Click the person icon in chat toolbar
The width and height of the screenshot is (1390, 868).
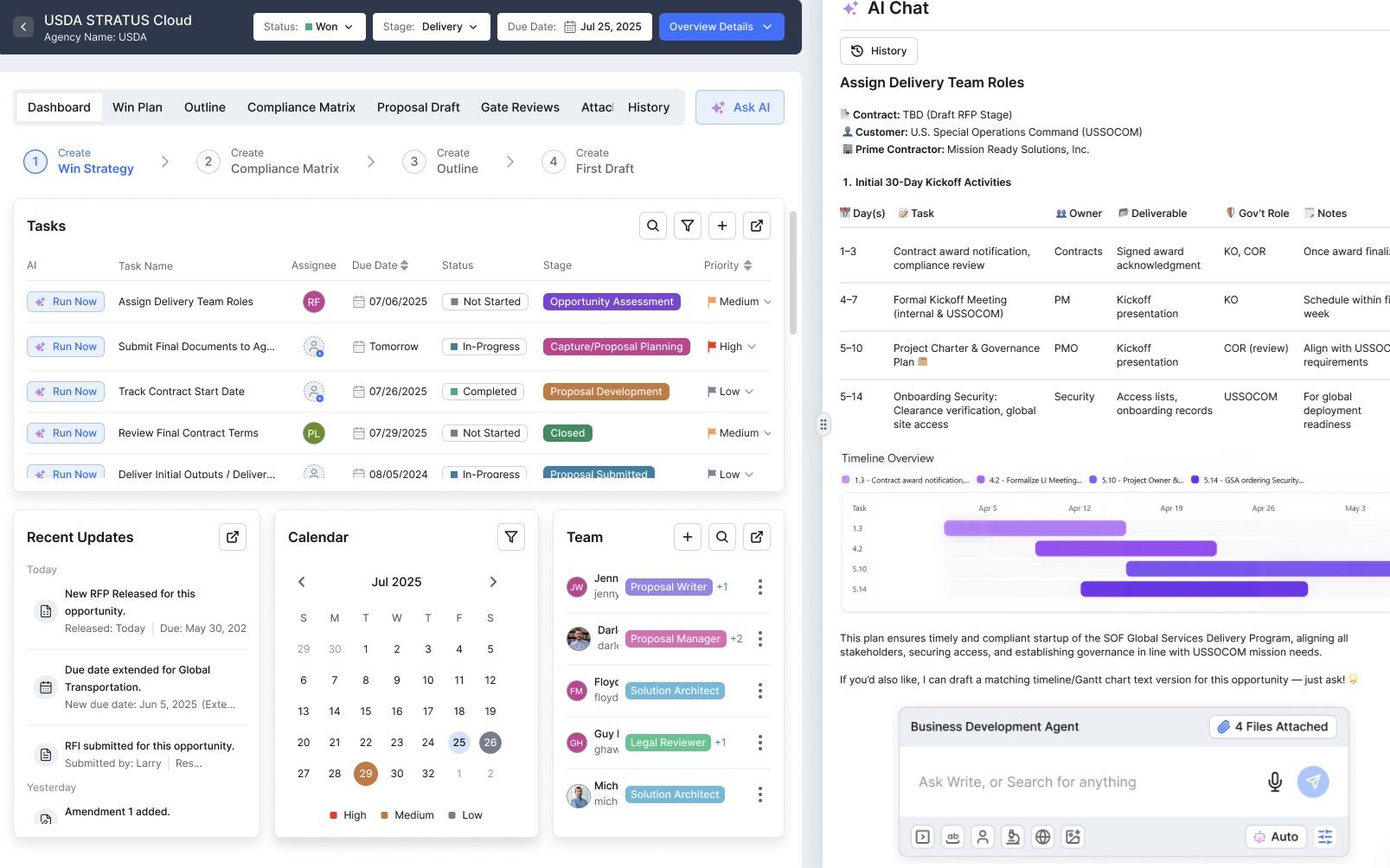pyautogui.click(x=983, y=837)
